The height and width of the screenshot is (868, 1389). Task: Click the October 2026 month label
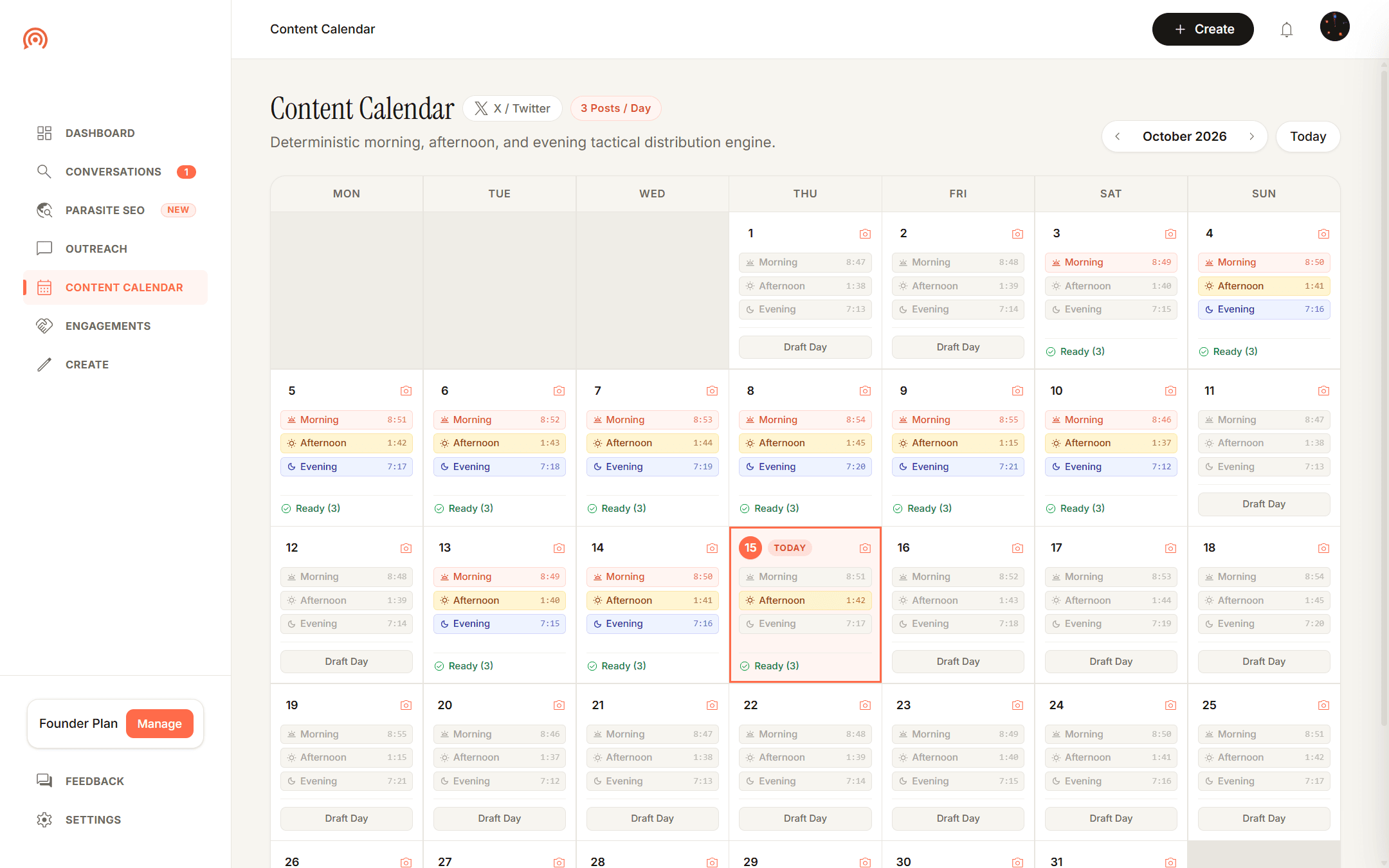pyautogui.click(x=1185, y=136)
